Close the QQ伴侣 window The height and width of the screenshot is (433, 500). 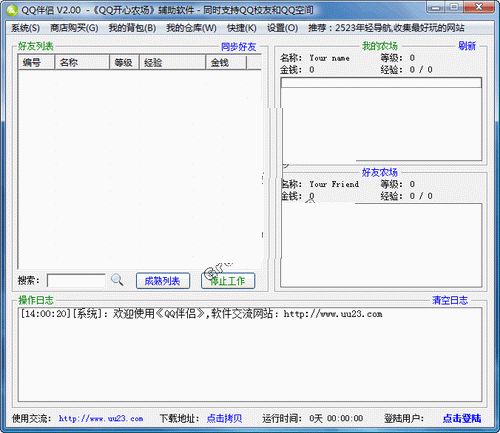[479, 7]
